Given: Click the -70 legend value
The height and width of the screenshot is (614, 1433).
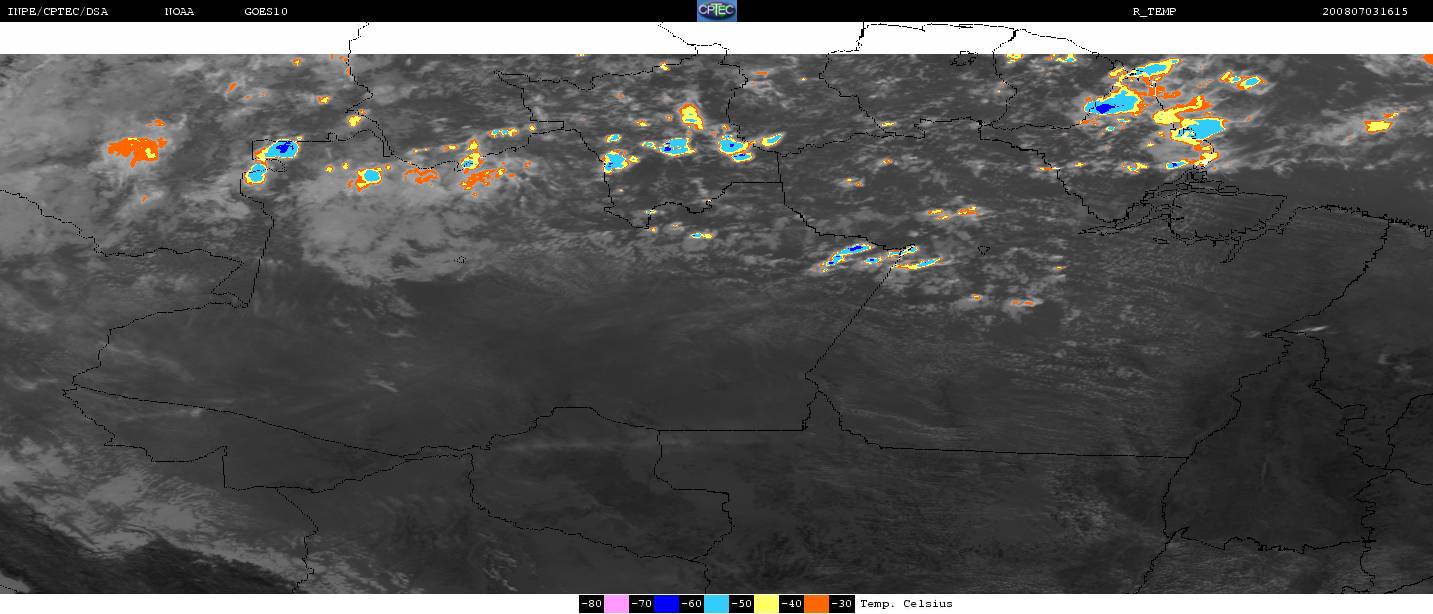Looking at the screenshot, I should (x=641, y=604).
